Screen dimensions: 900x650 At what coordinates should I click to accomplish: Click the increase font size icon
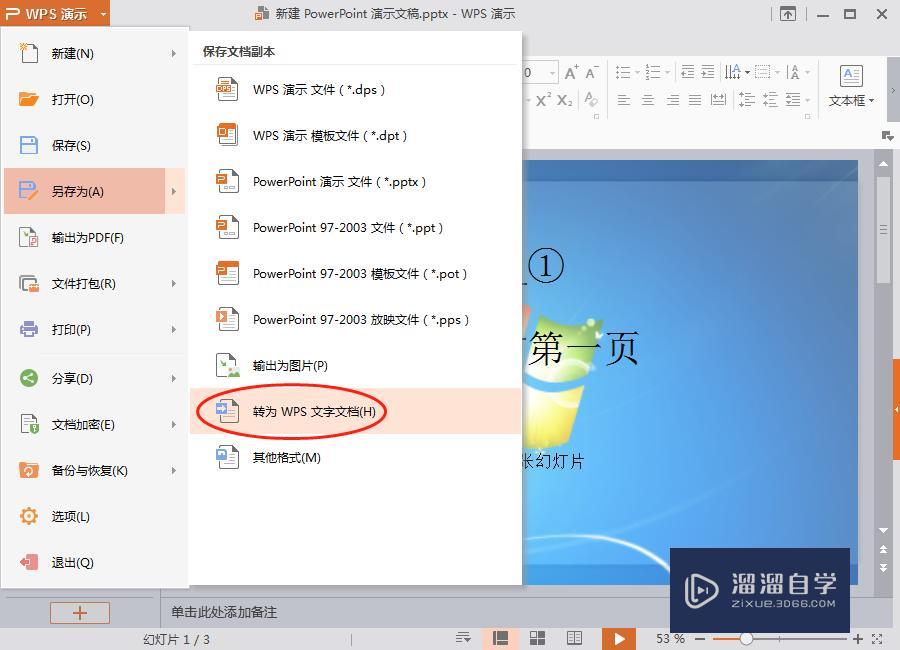(x=571, y=72)
